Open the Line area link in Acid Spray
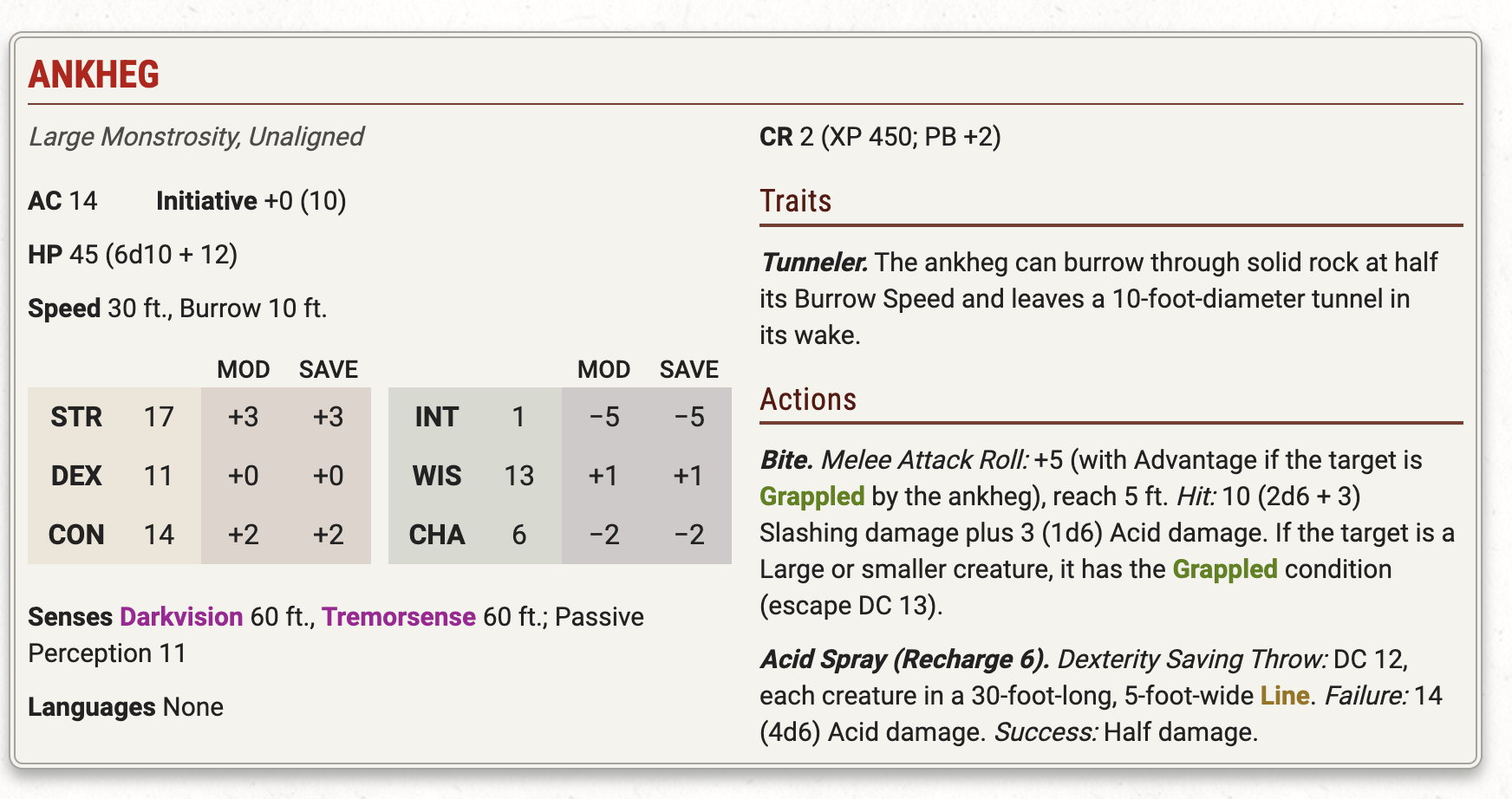1512x799 pixels. click(1284, 696)
